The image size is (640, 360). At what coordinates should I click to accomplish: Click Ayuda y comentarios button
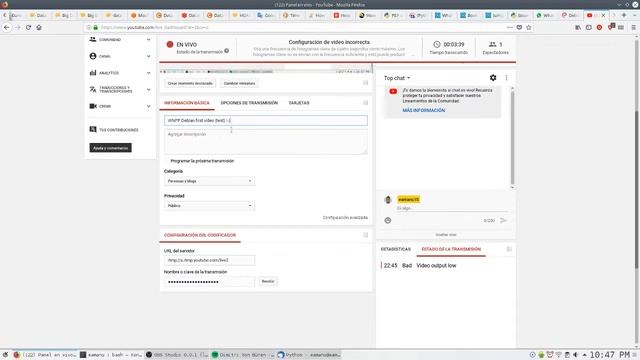pyautogui.click(x=111, y=148)
